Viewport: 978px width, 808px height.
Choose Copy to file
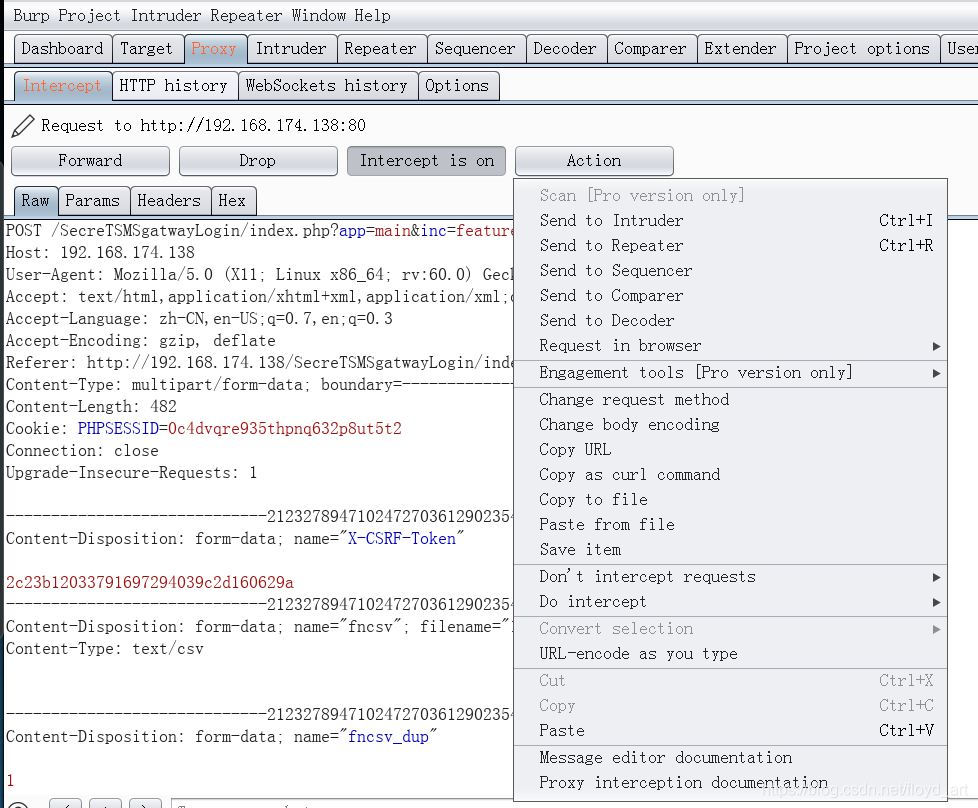[x=730, y=500]
